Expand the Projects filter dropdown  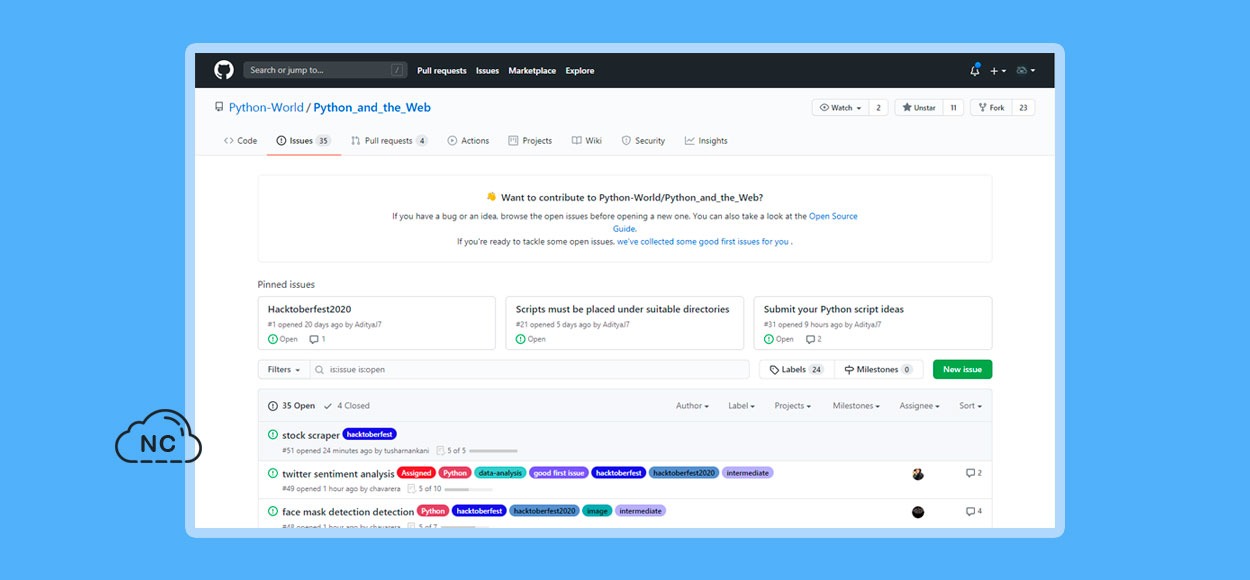[793, 406]
